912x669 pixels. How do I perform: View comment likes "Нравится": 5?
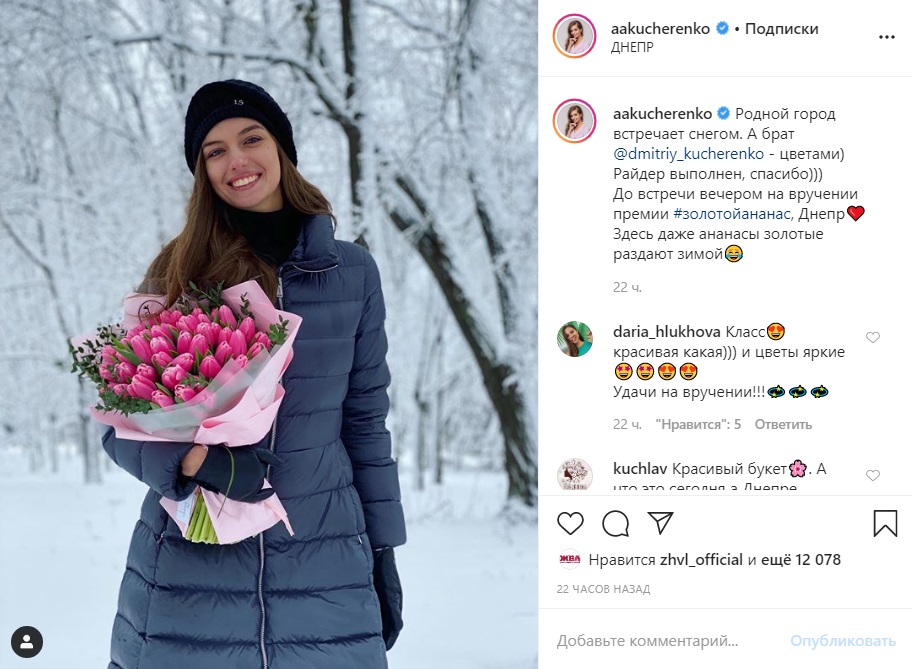click(x=698, y=424)
